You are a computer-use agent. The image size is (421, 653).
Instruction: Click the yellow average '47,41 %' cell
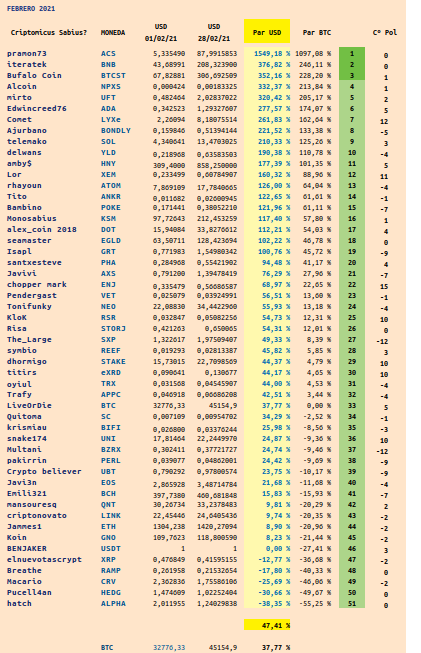[267, 625]
